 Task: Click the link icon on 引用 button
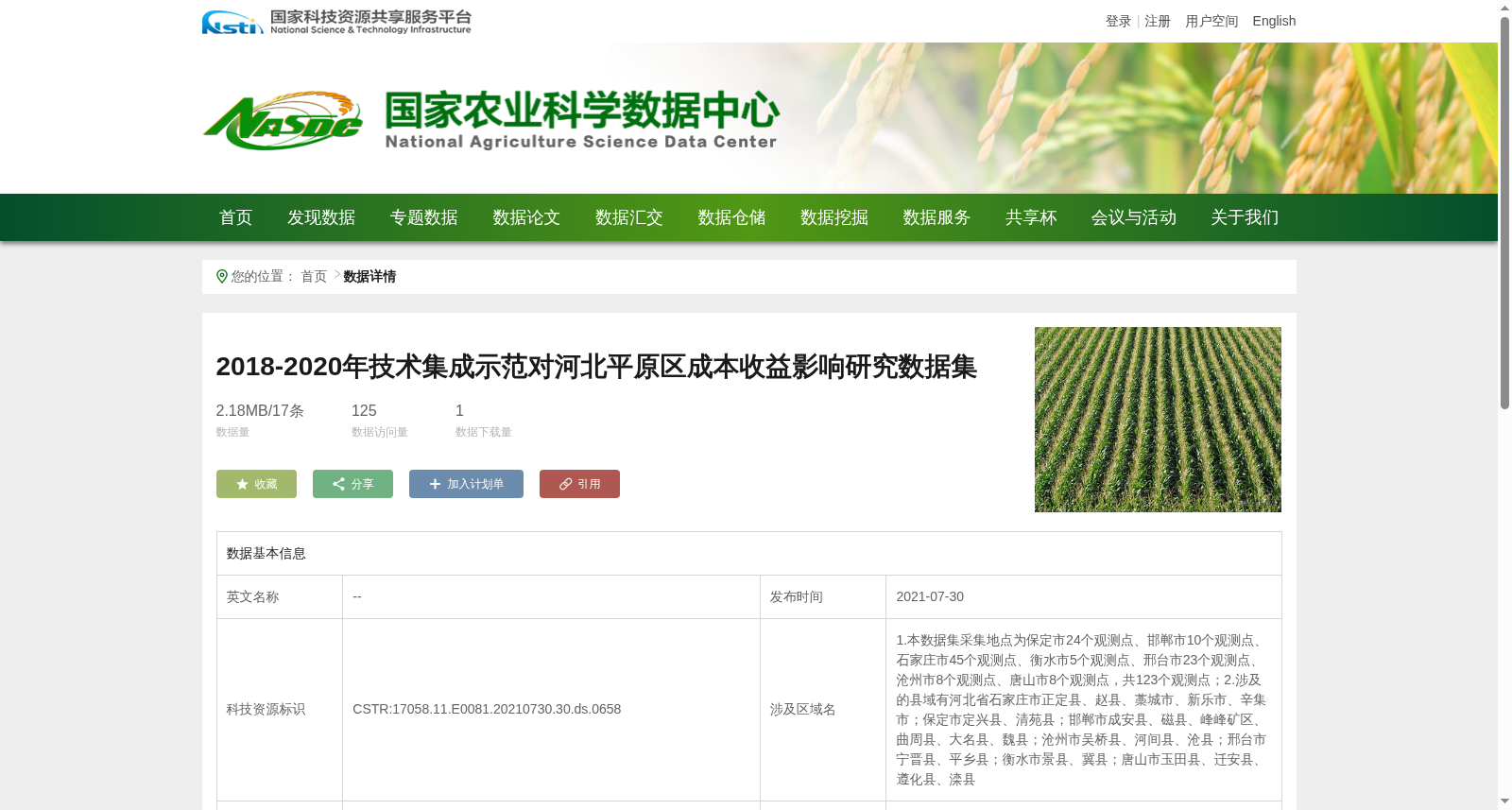tap(565, 484)
